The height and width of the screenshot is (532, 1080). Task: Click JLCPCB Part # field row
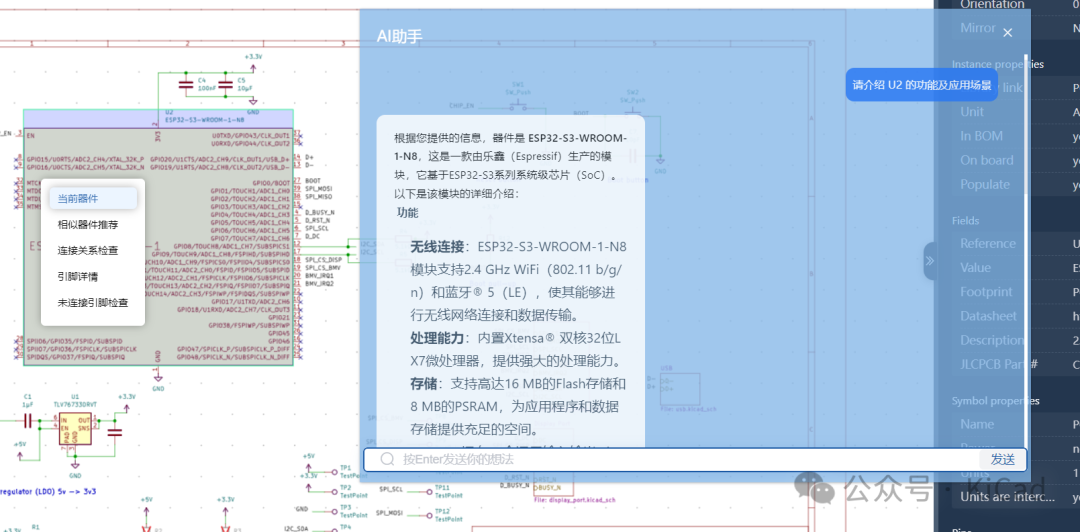pyautogui.click(x=1016, y=364)
